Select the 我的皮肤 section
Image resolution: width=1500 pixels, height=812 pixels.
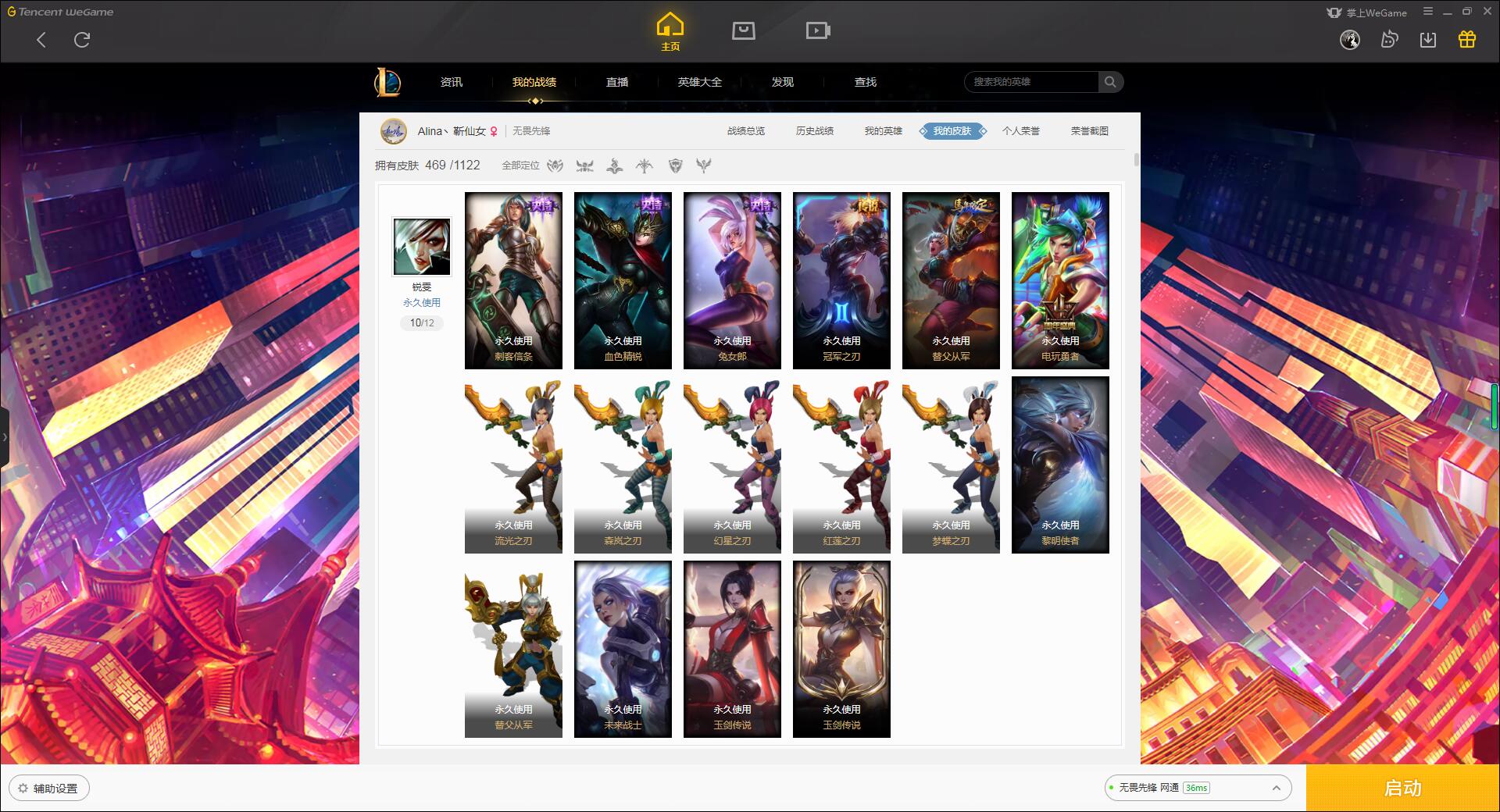pos(952,131)
